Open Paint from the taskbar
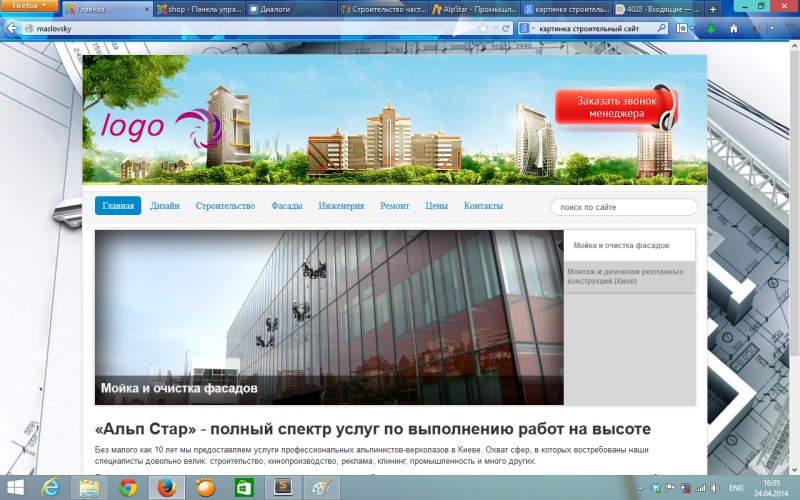This screenshot has width=800, height=500. pos(322,488)
